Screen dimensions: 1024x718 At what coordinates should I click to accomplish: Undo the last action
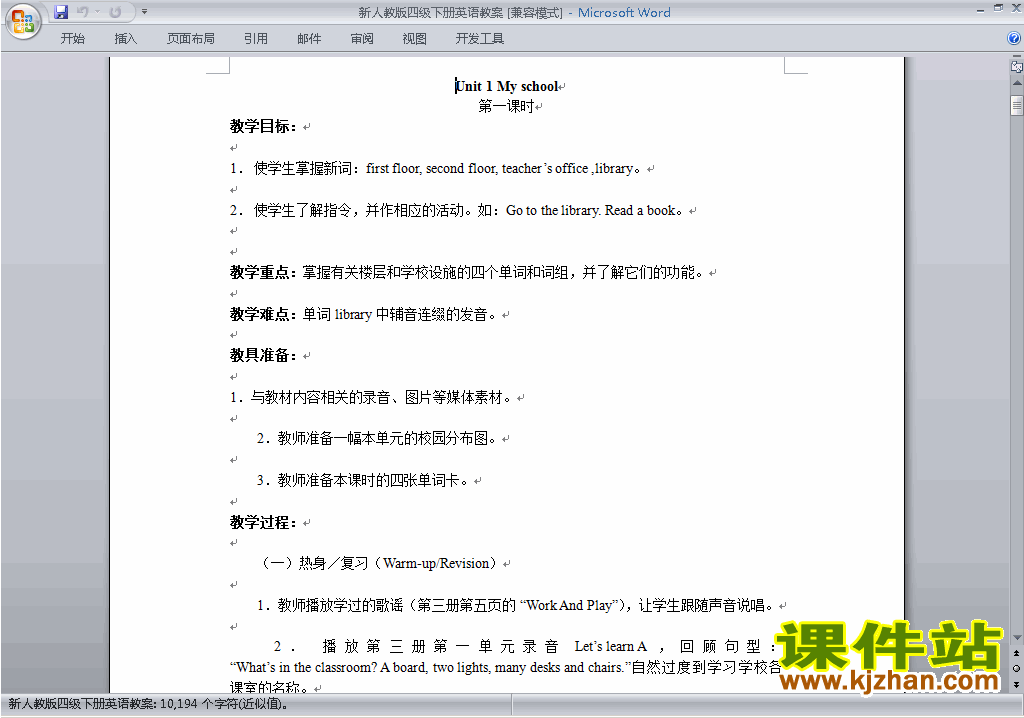point(82,12)
